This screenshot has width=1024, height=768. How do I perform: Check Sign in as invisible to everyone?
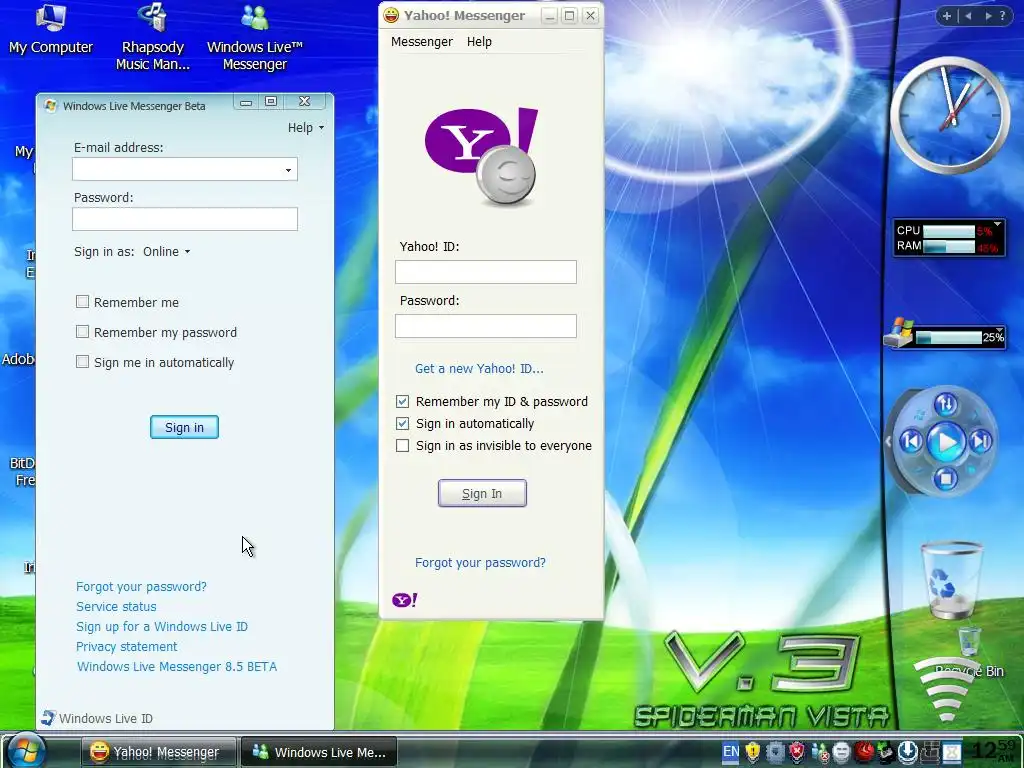[402, 445]
